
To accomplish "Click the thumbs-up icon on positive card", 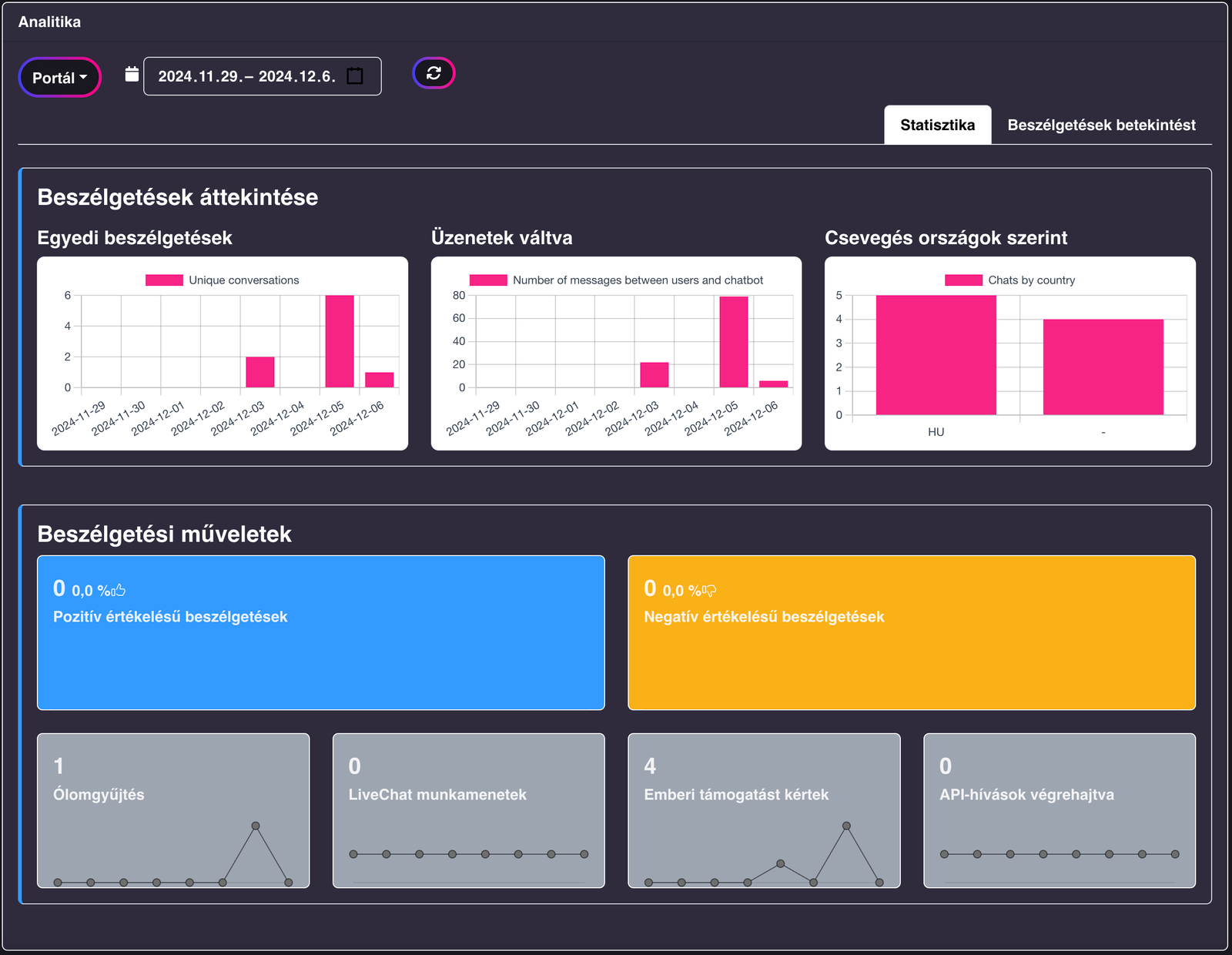I will 120,591.
